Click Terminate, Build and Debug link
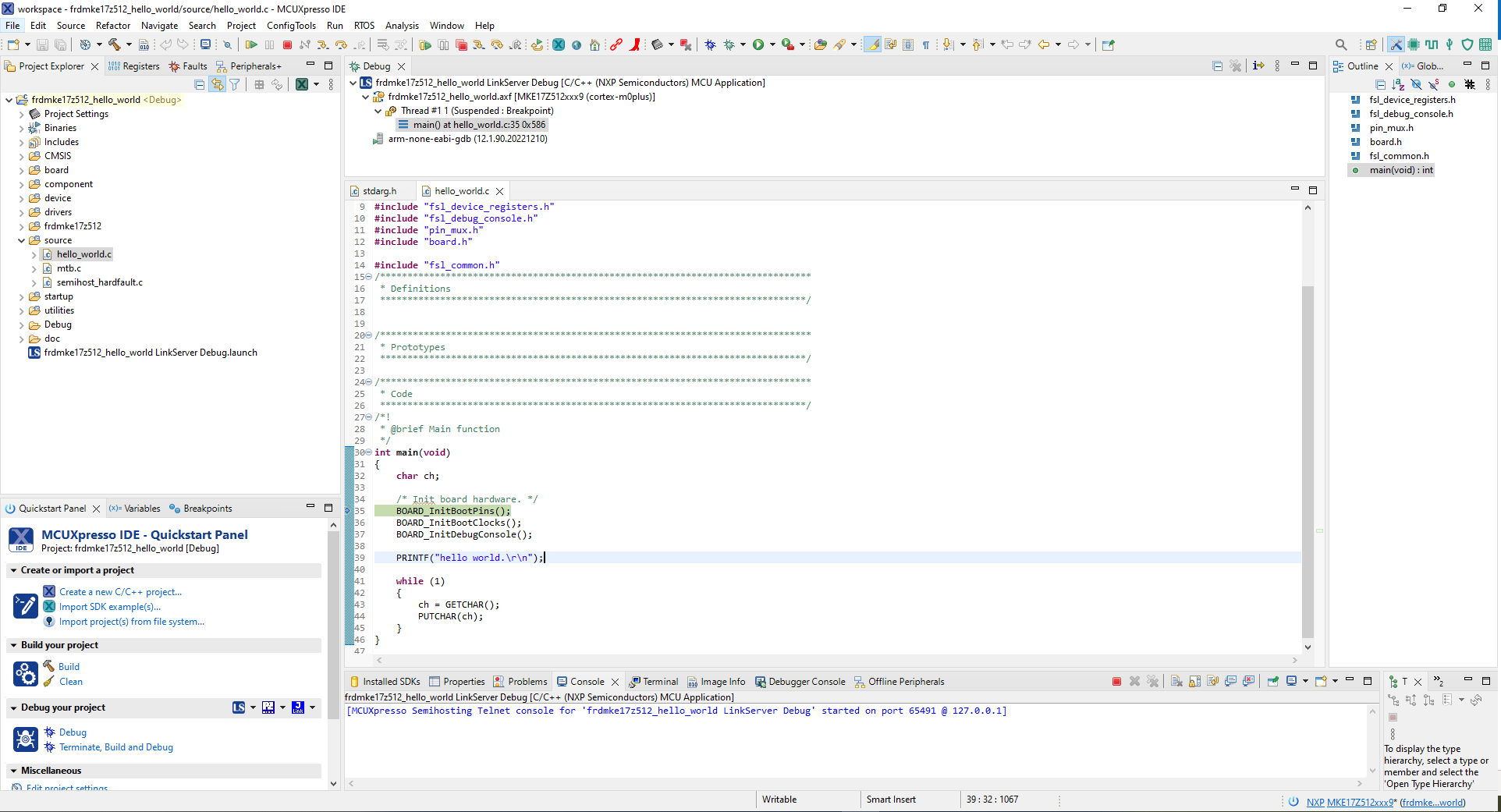The height and width of the screenshot is (812, 1501). click(x=116, y=747)
